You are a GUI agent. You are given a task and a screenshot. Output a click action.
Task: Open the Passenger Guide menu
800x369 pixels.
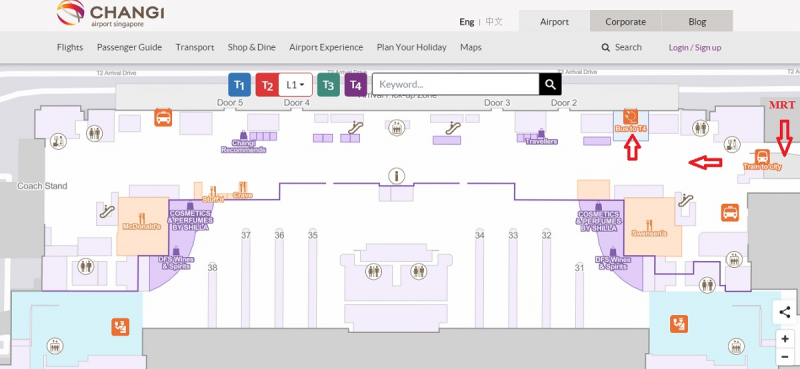pyautogui.click(x=130, y=47)
